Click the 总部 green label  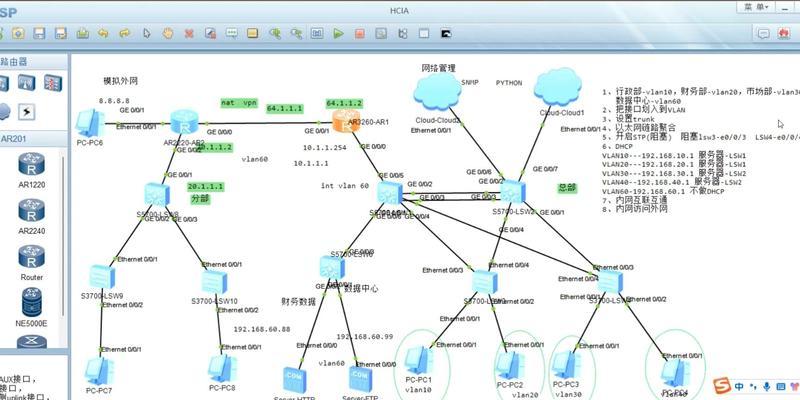point(567,188)
